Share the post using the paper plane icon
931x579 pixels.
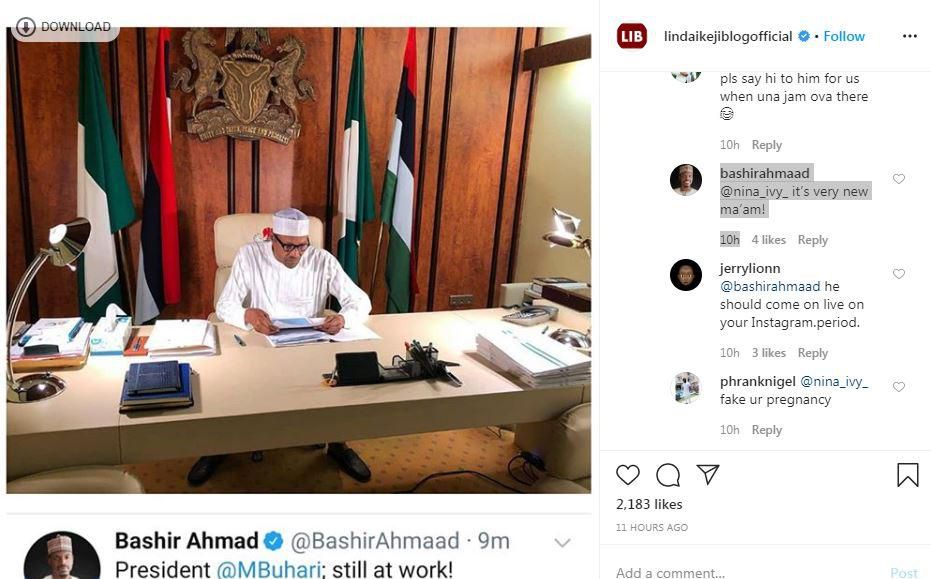coord(708,475)
